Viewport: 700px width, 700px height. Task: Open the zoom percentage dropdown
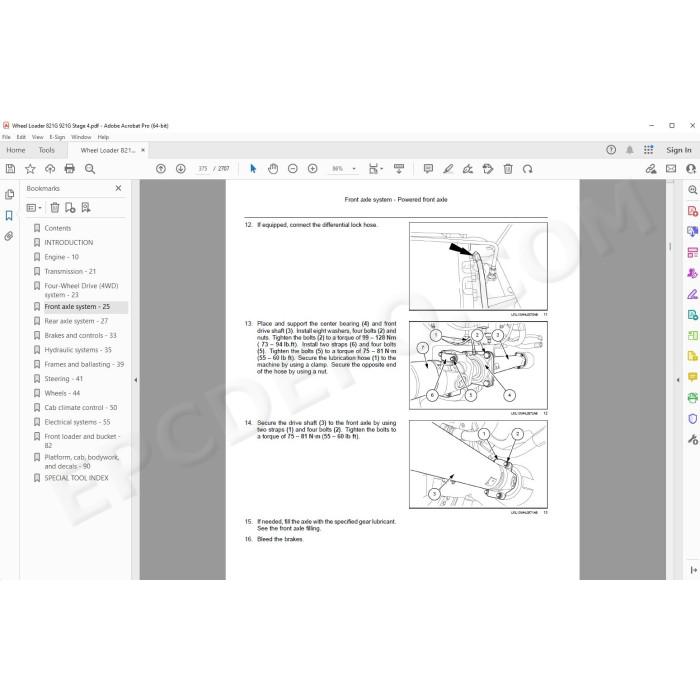(x=354, y=169)
